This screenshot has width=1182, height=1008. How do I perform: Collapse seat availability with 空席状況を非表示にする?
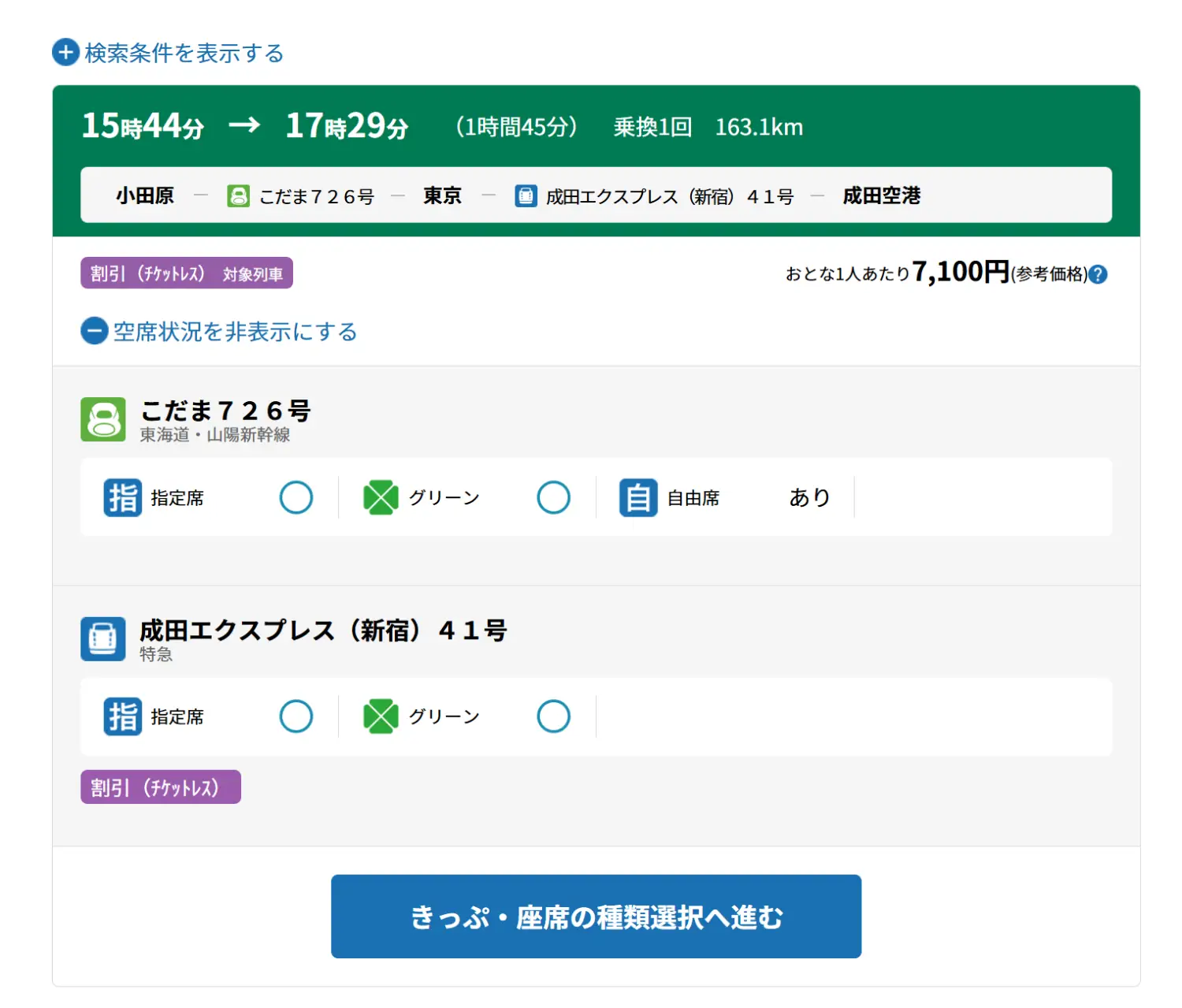[219, 331]
